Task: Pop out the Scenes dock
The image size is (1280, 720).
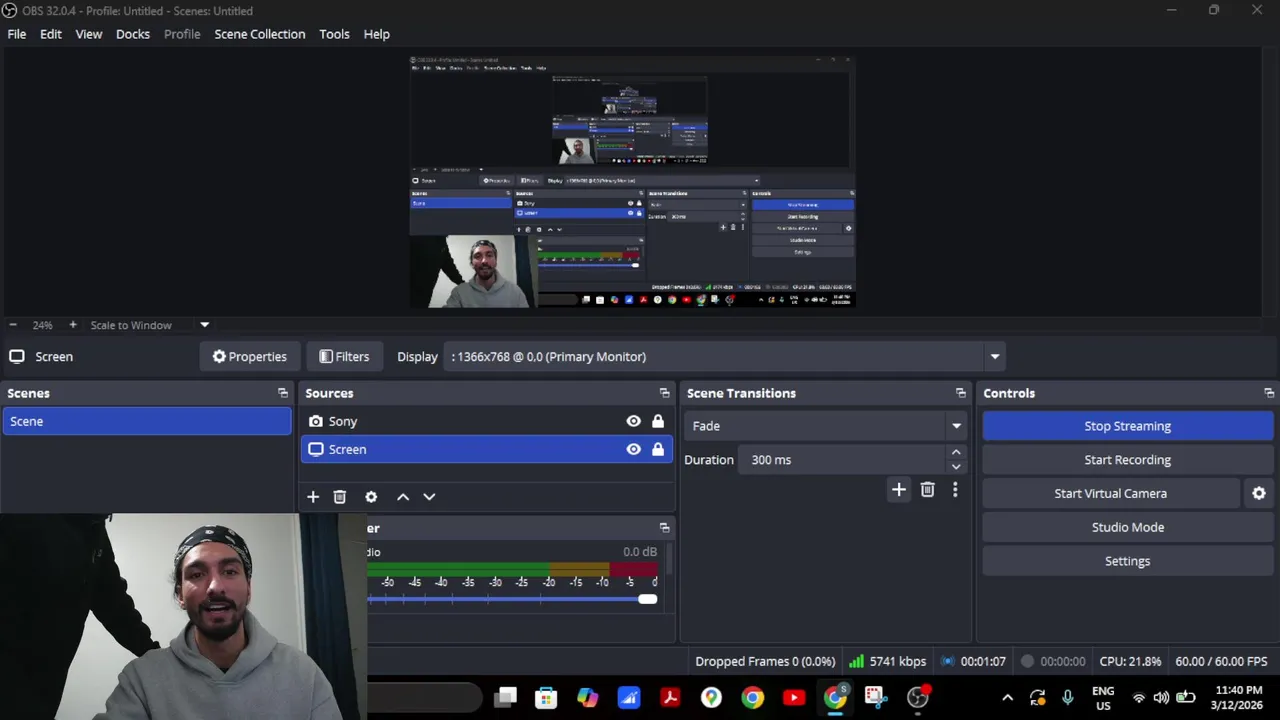Action: pyautogui.click(x=283, y=393)
